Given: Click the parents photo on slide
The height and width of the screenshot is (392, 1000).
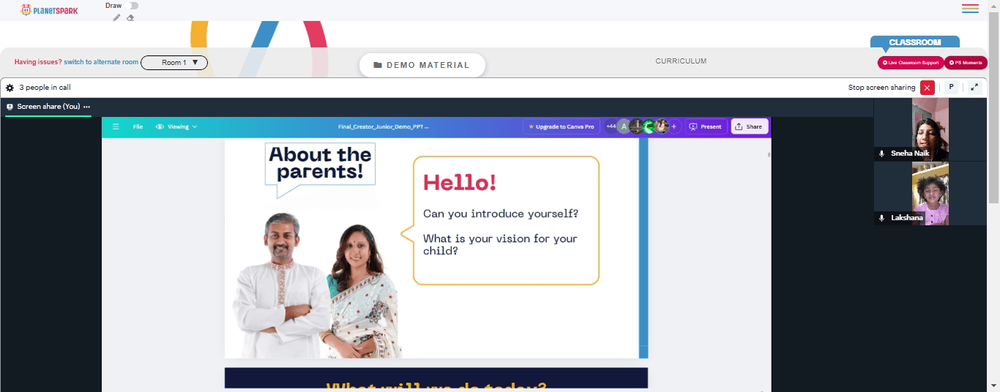Looking at the screenshot, I should [x=316, y=285].
